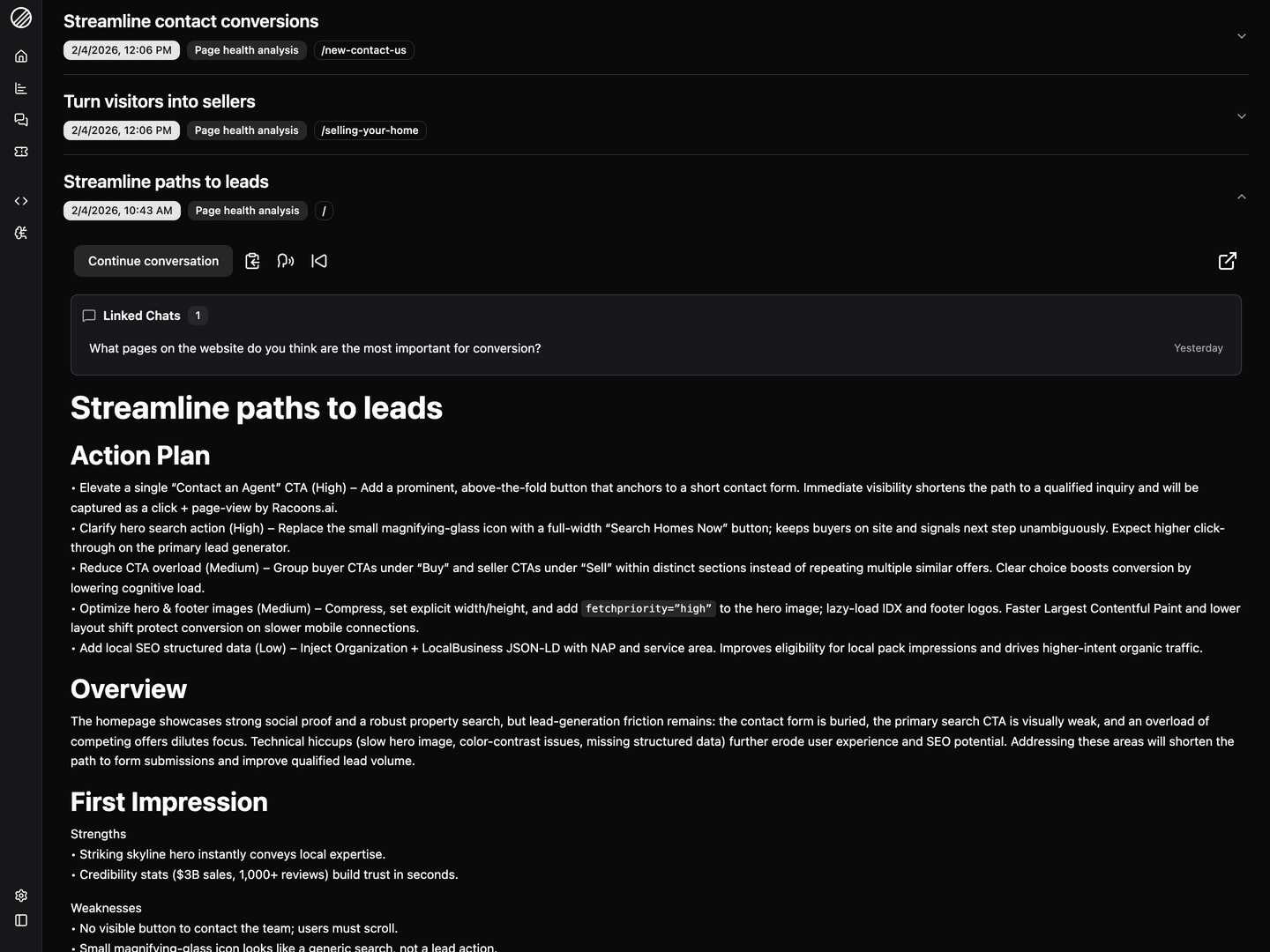Image resolution: width=1270 pixels, height=952 pixels.
Task: Open the linked chat about conversion pages
Action: point(315,348)
